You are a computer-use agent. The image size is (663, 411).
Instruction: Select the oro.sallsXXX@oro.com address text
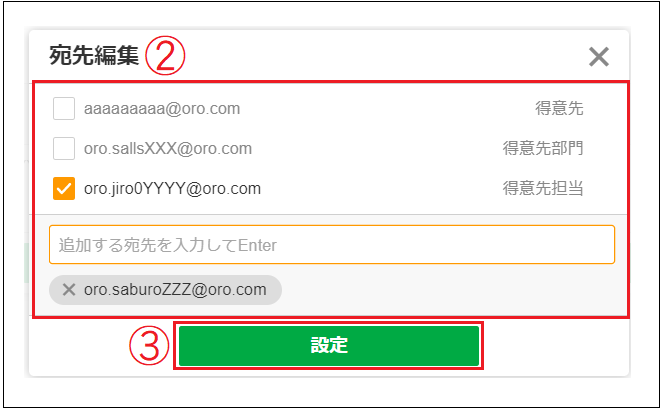click(x=168, y=149)
